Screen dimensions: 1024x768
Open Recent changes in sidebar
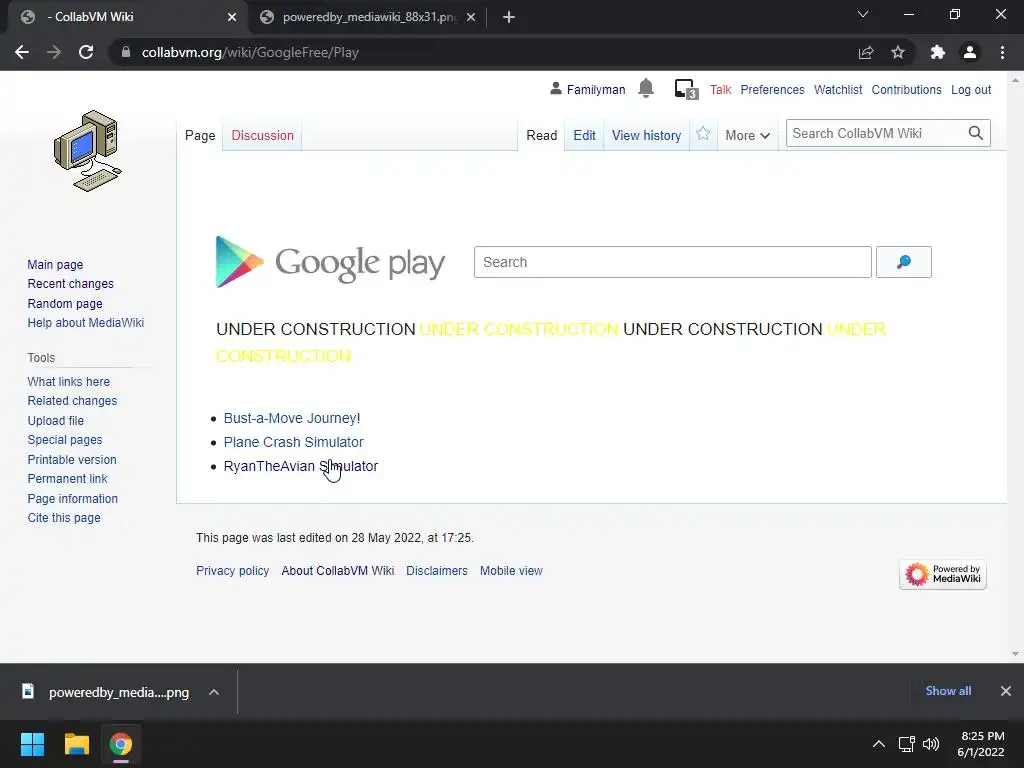coord(71,283)
